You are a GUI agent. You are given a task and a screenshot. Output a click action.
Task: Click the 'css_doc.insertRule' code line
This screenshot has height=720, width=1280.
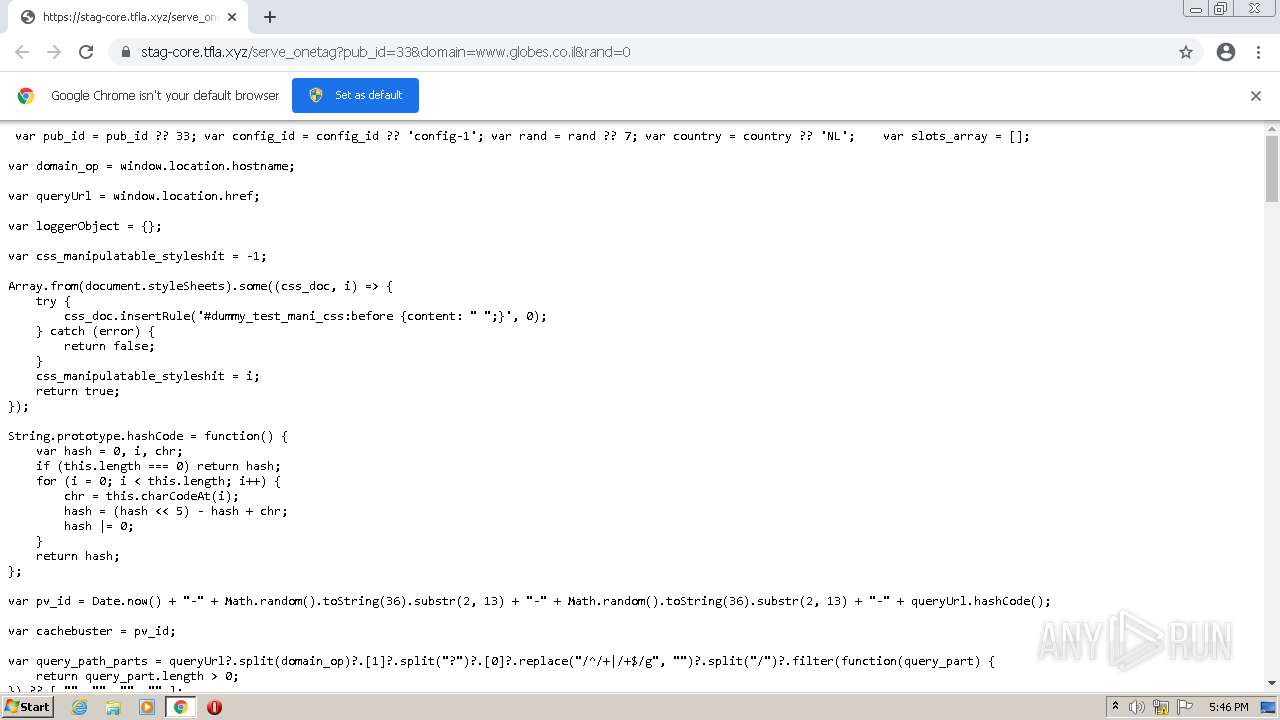[305, 316]
